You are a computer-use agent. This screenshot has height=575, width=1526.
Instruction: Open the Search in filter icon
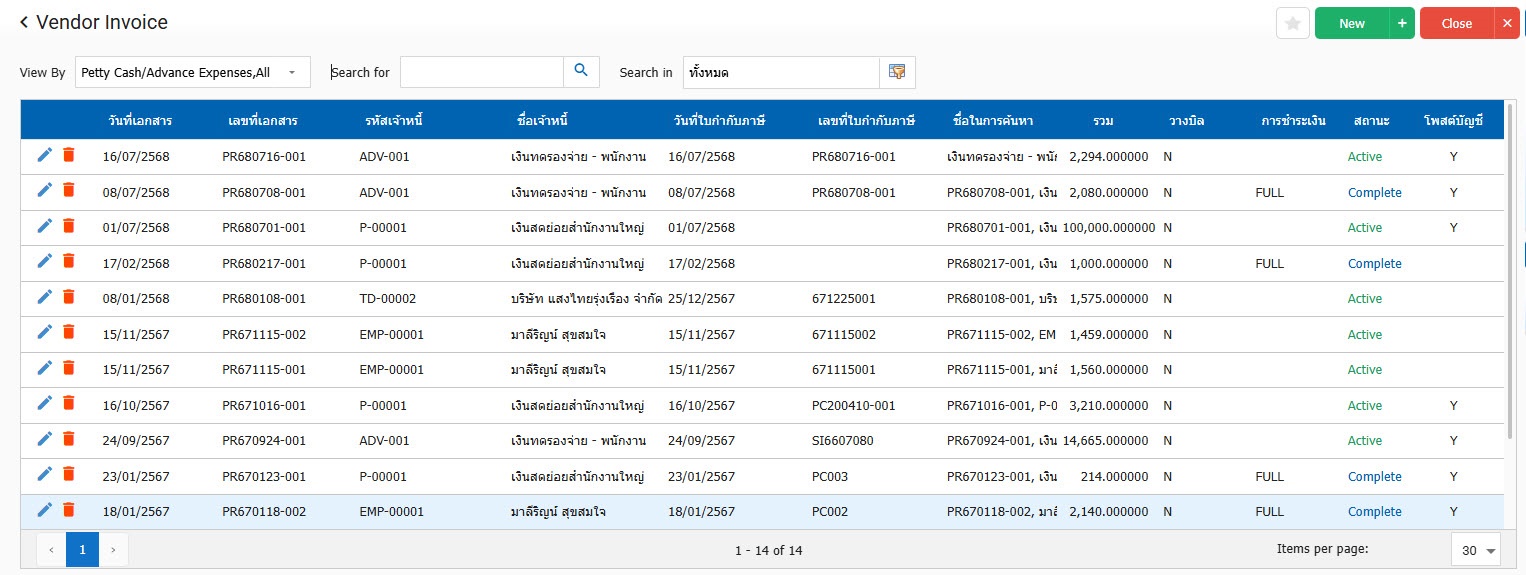tap(897, 72)
